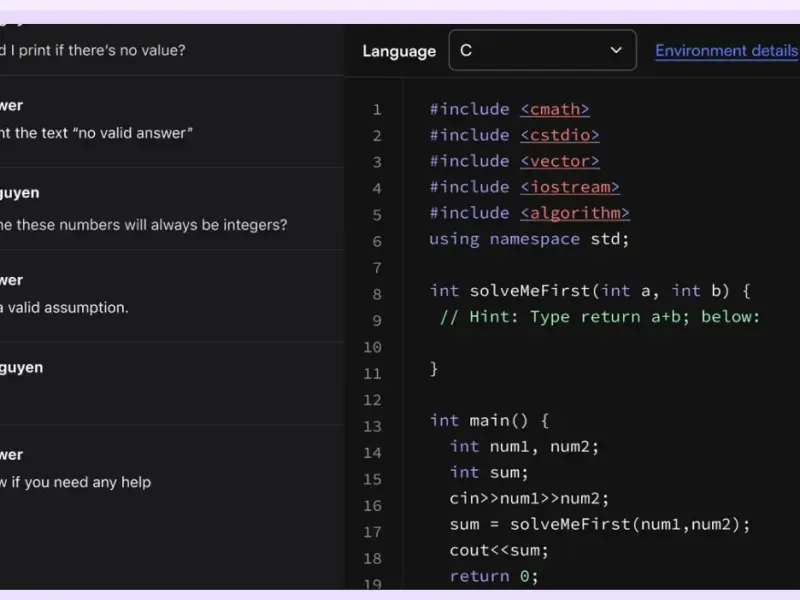
Task: Click line number 13 in the gutter
Action: 372,426
